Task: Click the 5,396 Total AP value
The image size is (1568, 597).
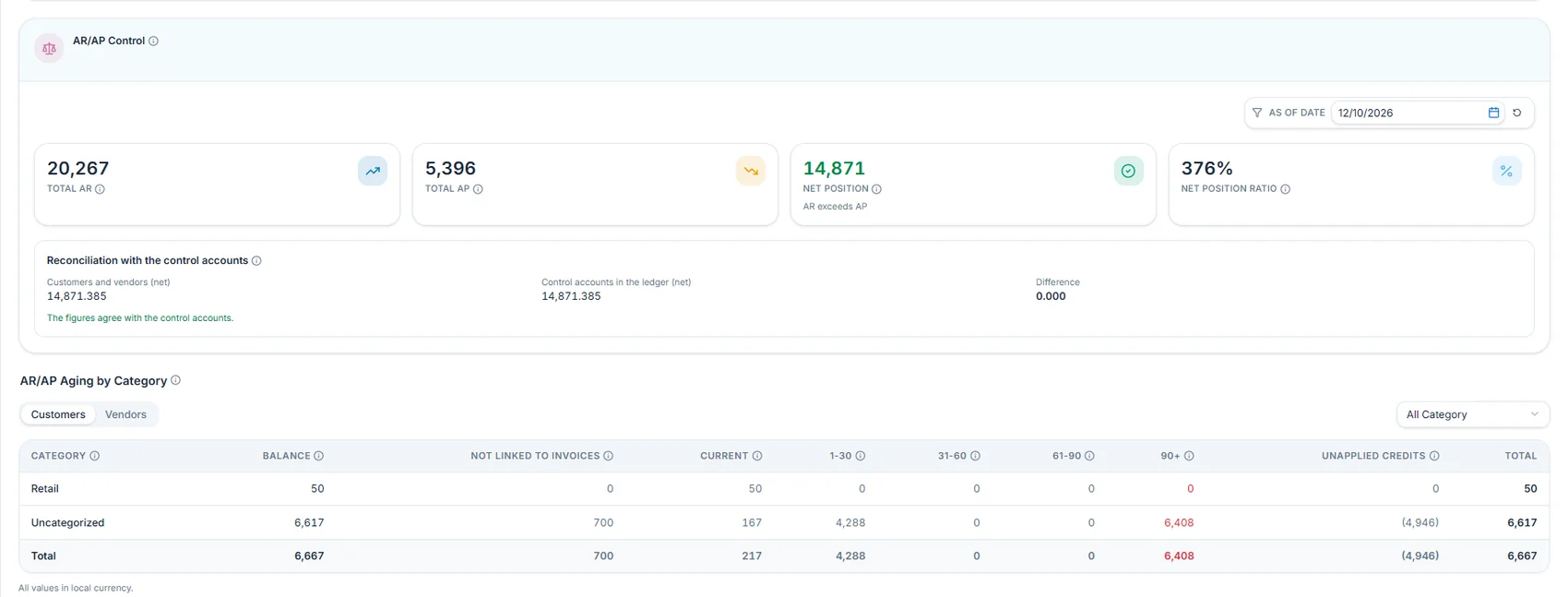Action: pyautogui.click(x=450, y=168)
